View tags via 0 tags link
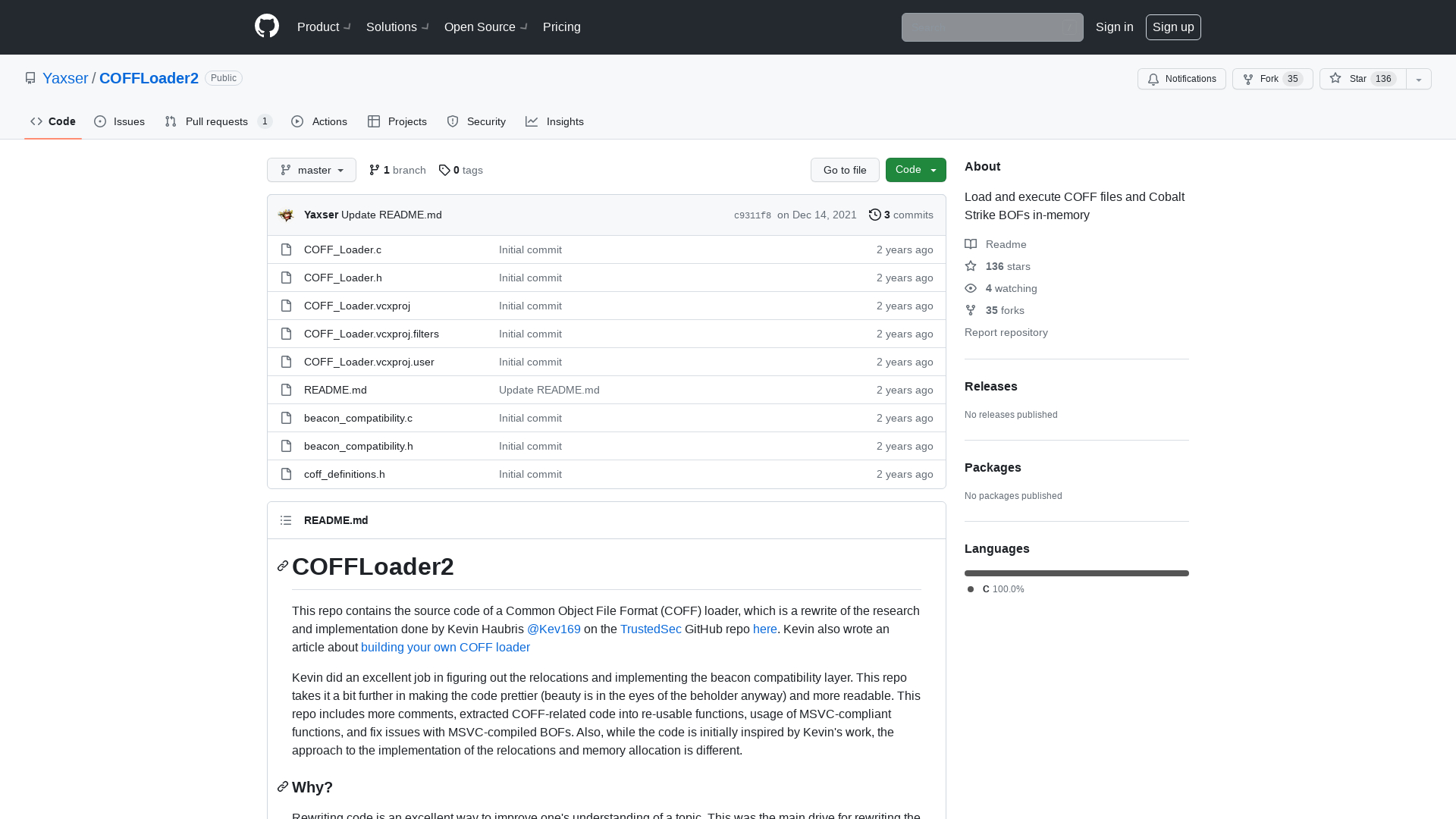Viewport: 1456px width, 819px height. pyautogui.click(x=461, y=170)
